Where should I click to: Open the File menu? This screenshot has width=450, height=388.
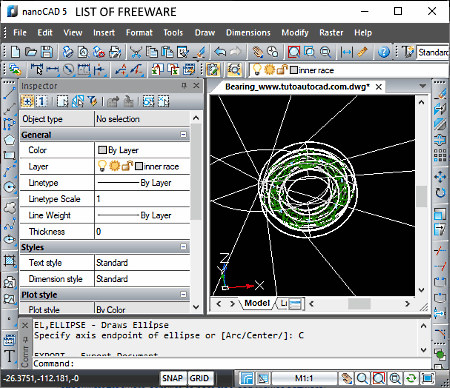(20, 33)
